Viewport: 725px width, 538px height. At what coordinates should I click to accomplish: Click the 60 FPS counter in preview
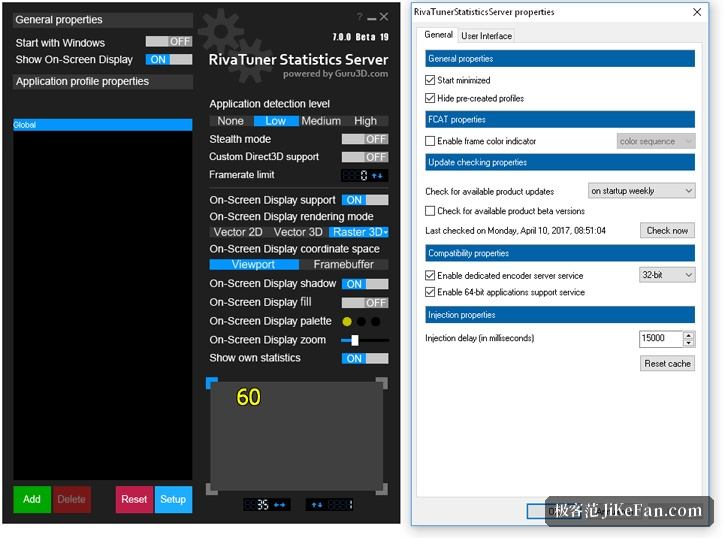(x=248, y=397)
